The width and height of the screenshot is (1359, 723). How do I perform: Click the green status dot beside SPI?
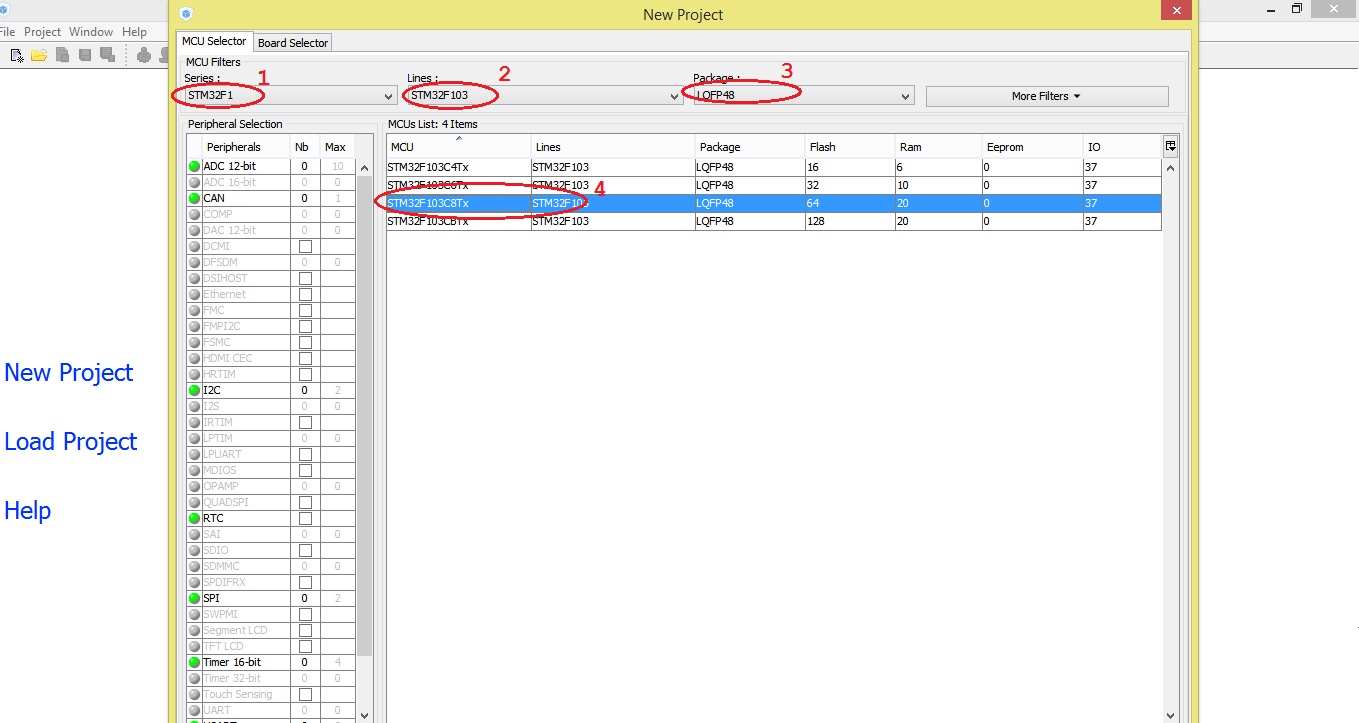point(194,598)
